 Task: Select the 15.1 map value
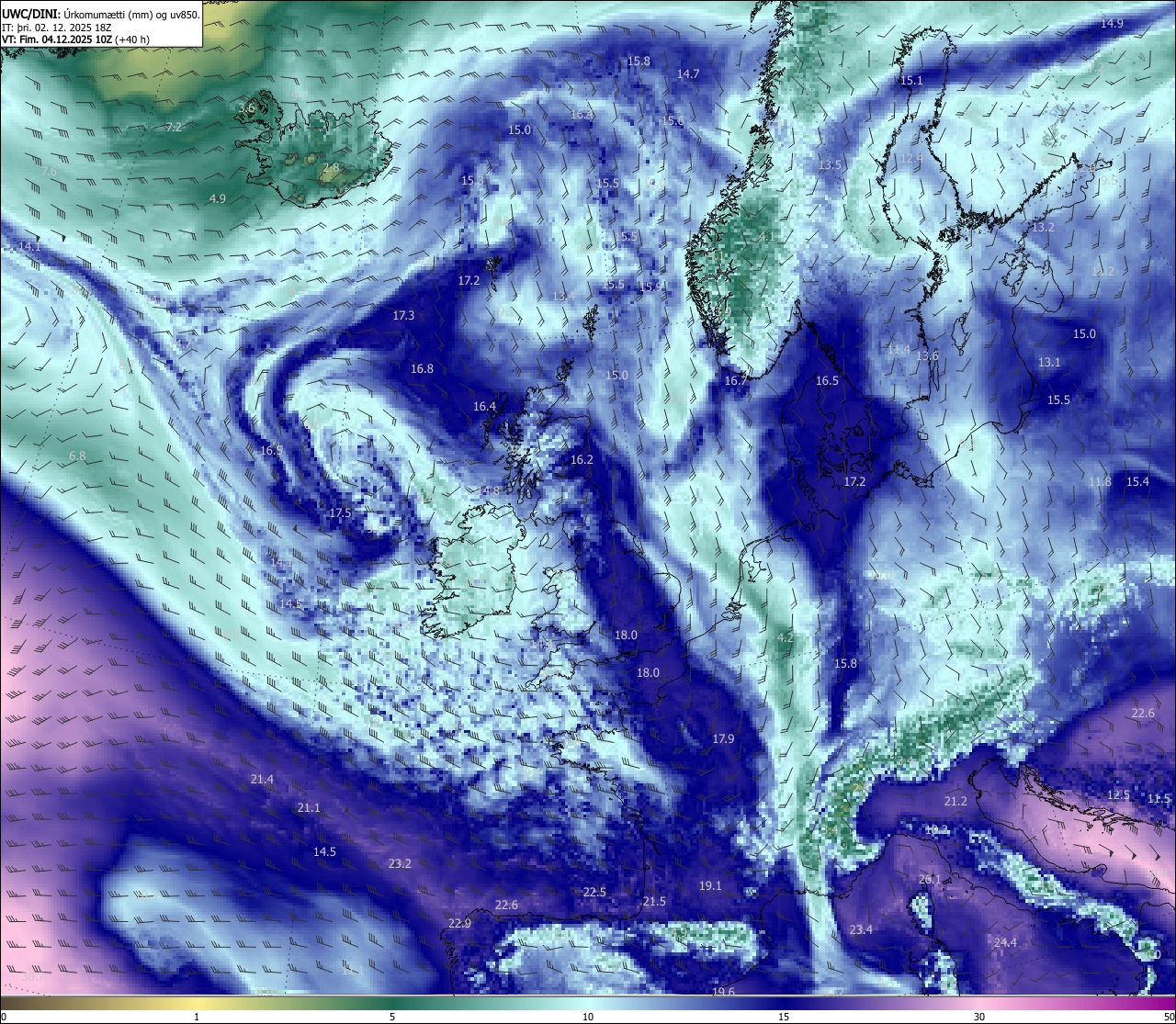coord(911,81)
